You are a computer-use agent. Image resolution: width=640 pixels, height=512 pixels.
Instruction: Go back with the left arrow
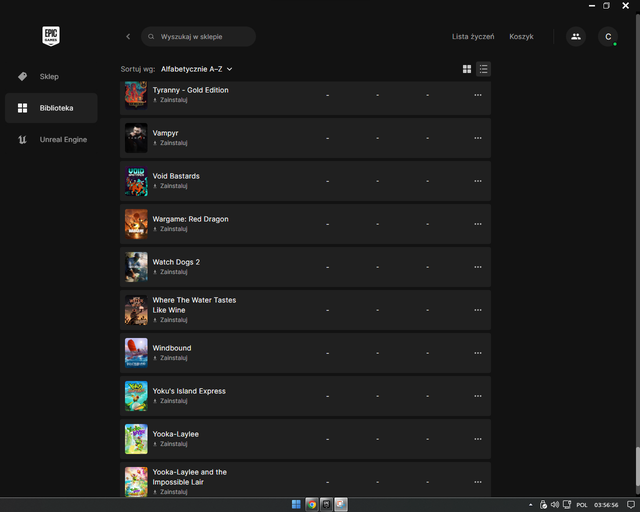(x=128, y=37)
